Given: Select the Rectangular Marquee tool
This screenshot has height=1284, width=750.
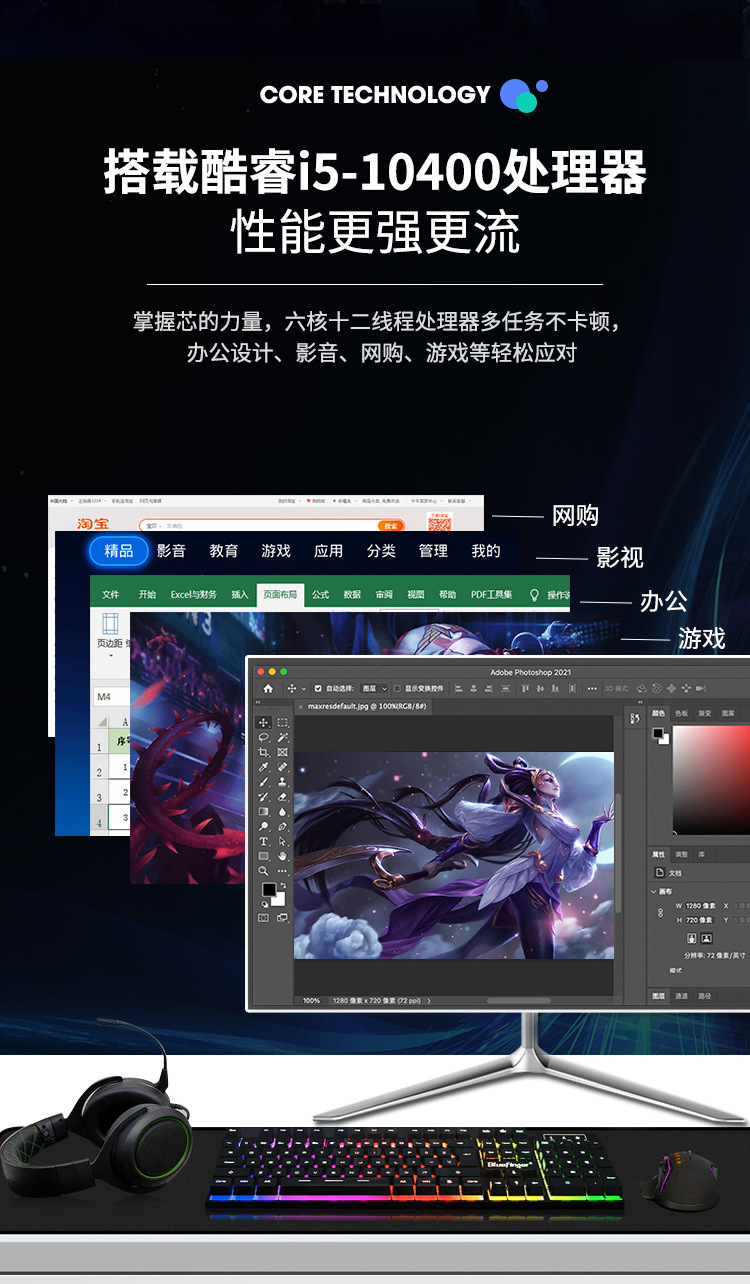Looking at the screenshot, I should [x=282, y=722].
